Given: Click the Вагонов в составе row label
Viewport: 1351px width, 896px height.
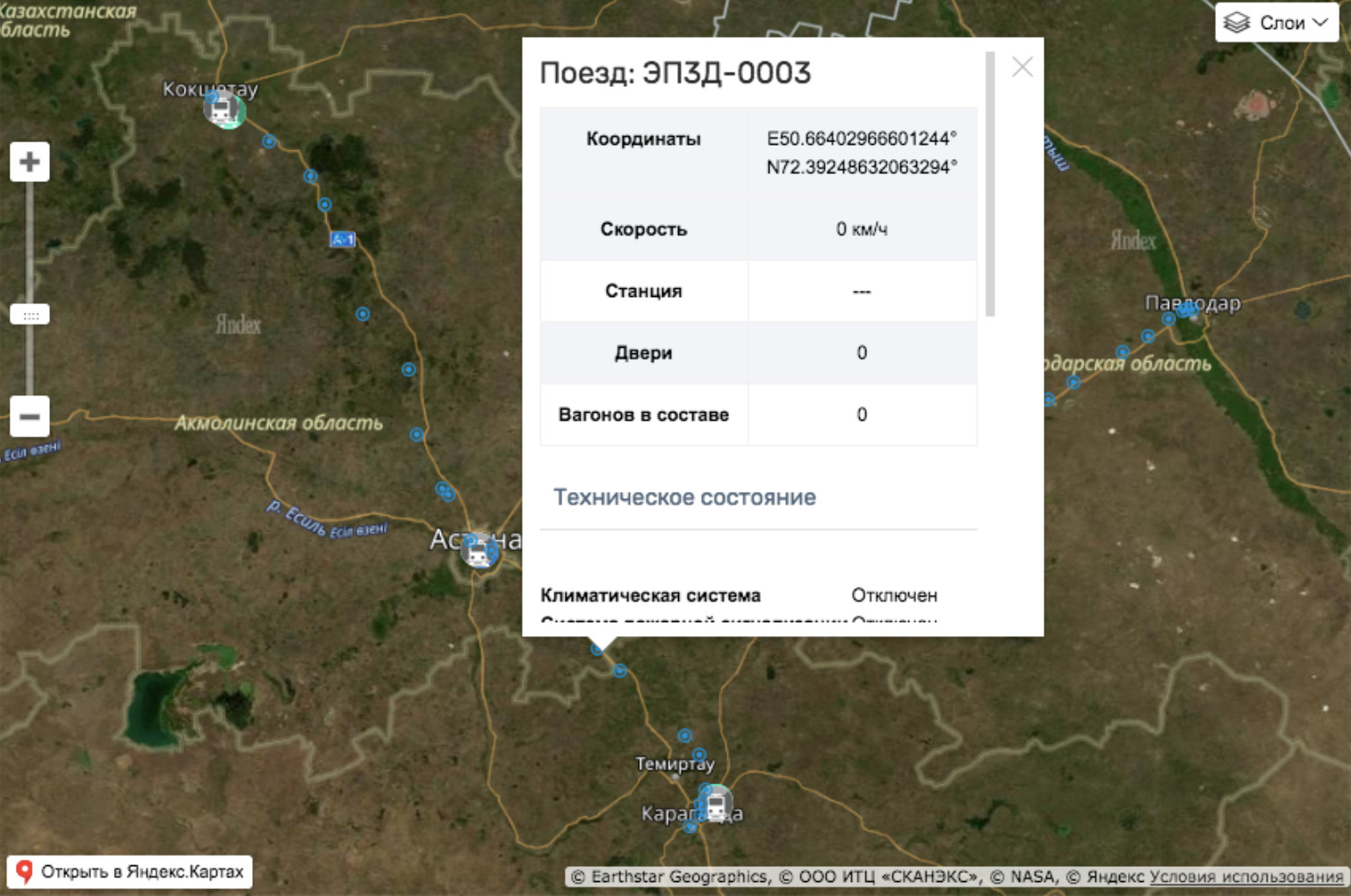Looking at the screenshot, I should pyautogui.click(x=644, y=415).
